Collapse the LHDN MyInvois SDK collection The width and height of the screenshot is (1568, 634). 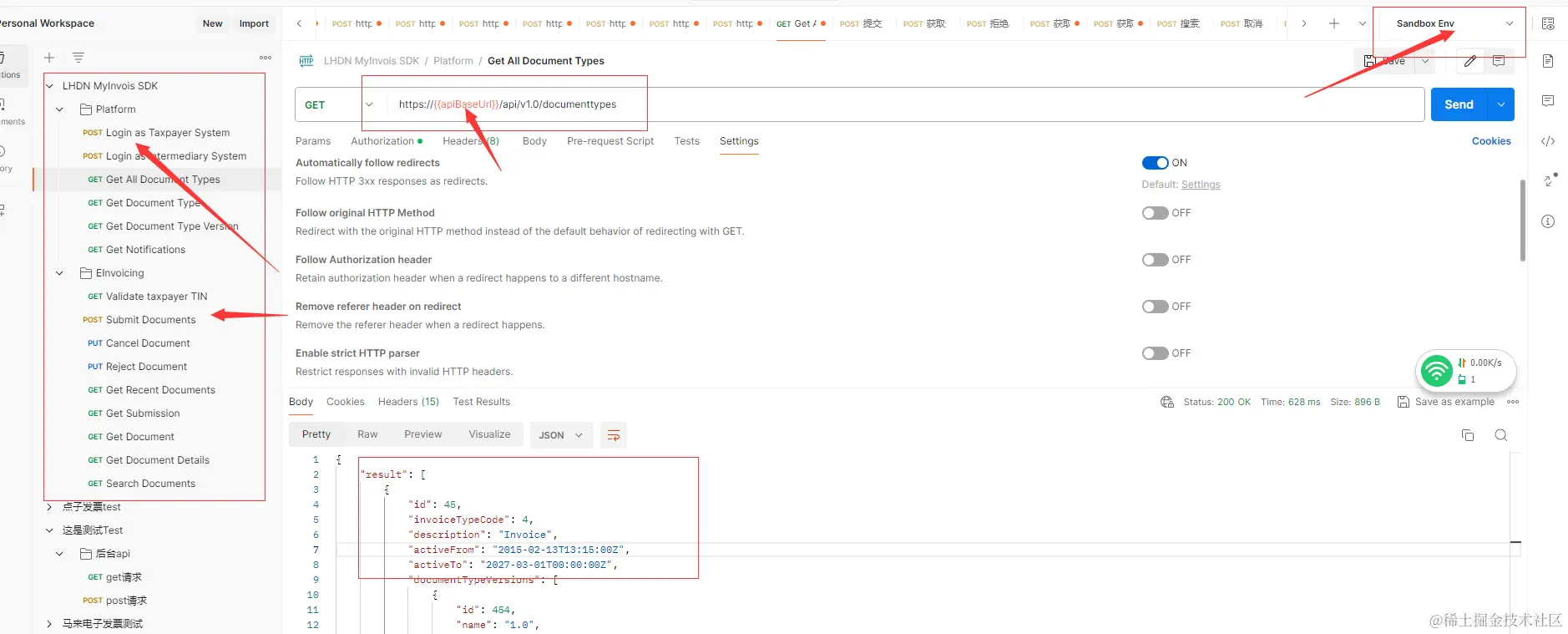point(49,86)
